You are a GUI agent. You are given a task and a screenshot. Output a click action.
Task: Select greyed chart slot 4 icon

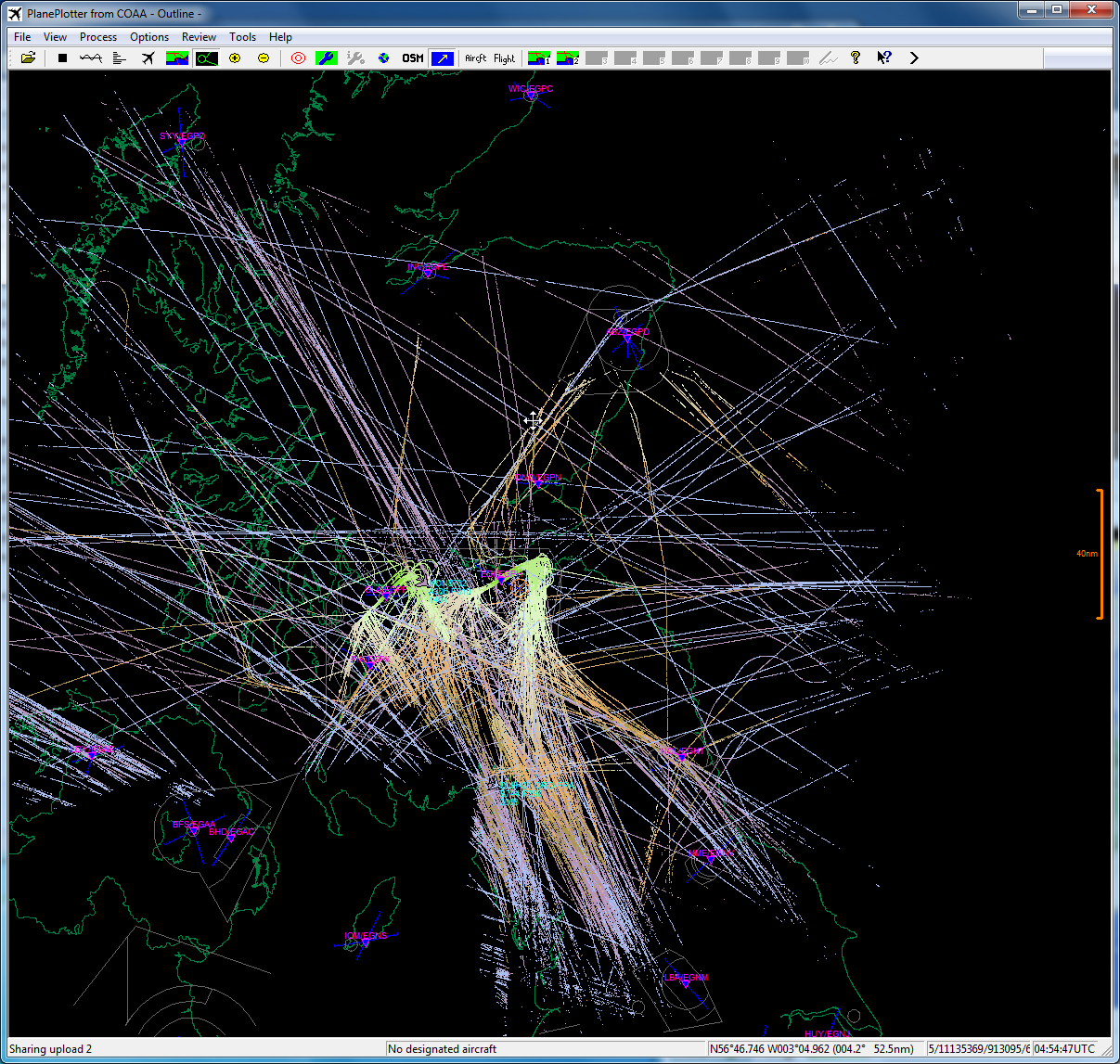point(625,58)
